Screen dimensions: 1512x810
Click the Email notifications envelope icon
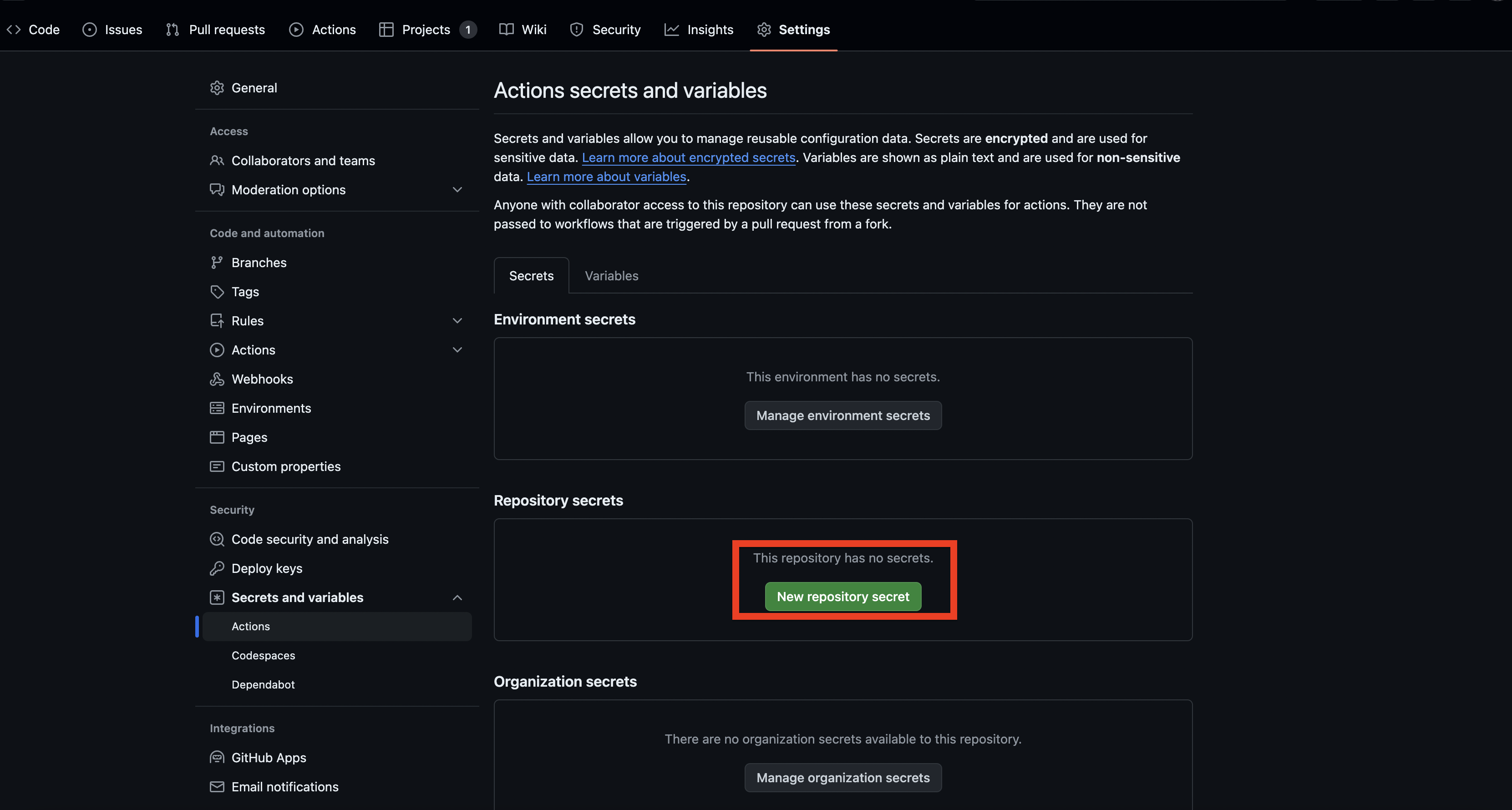click(217, 786)
